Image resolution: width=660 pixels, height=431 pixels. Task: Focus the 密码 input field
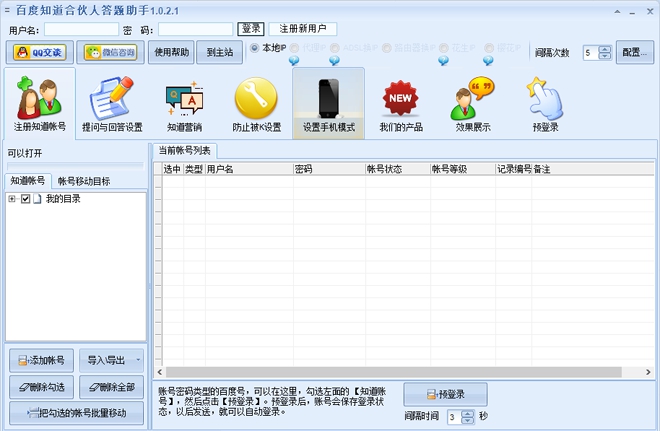pyautogui.click(x=195, y=29)
